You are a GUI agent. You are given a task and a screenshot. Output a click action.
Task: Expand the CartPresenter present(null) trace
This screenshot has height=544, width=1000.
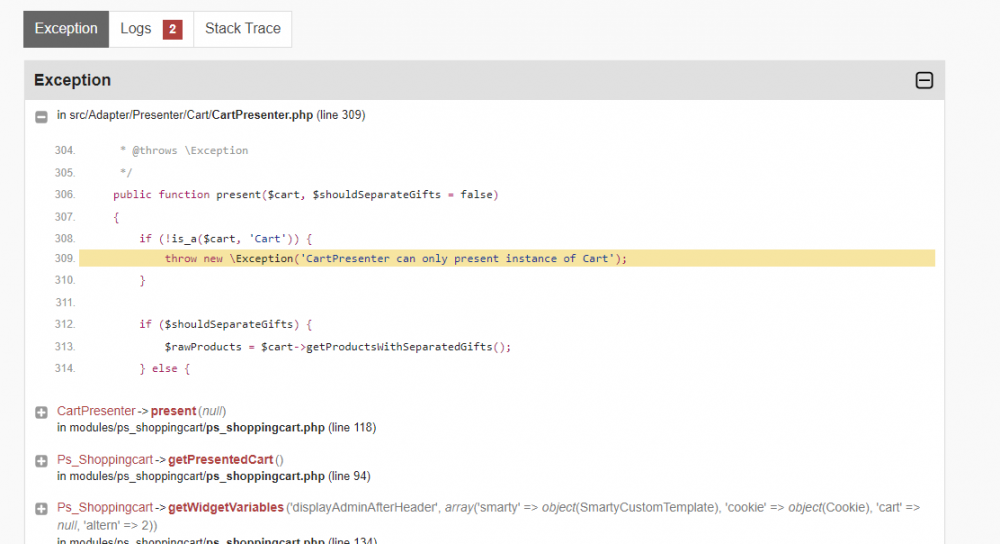coord(42,412)
